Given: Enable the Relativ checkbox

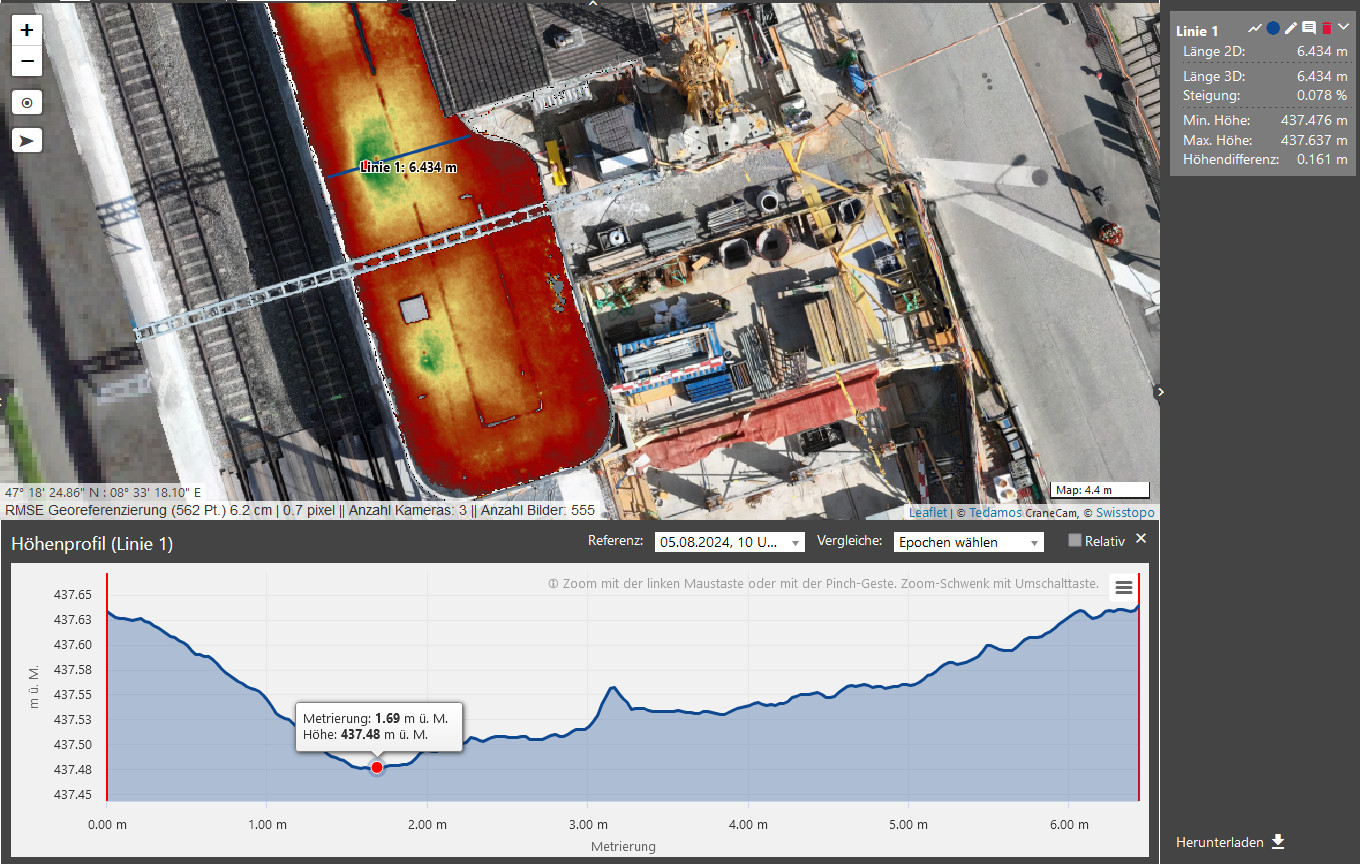Looking at the screenshot, I should [1075, 541].
